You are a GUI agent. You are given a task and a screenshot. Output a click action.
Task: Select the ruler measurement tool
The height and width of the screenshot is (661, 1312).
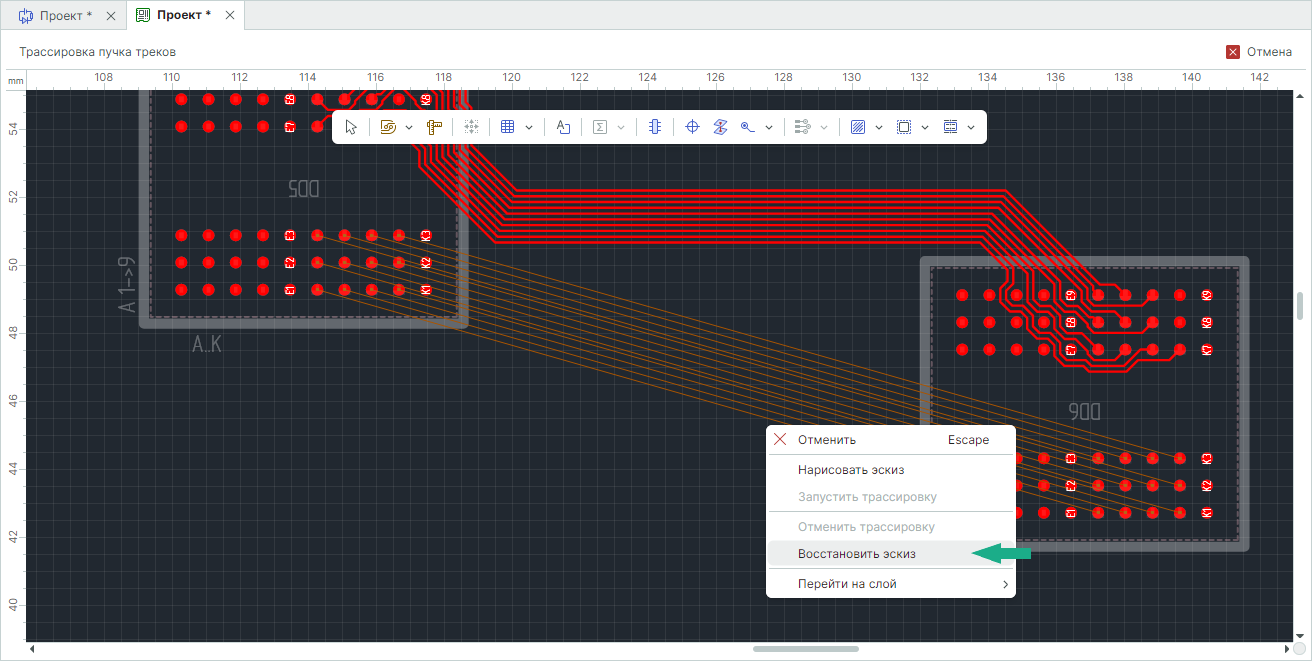433,127
